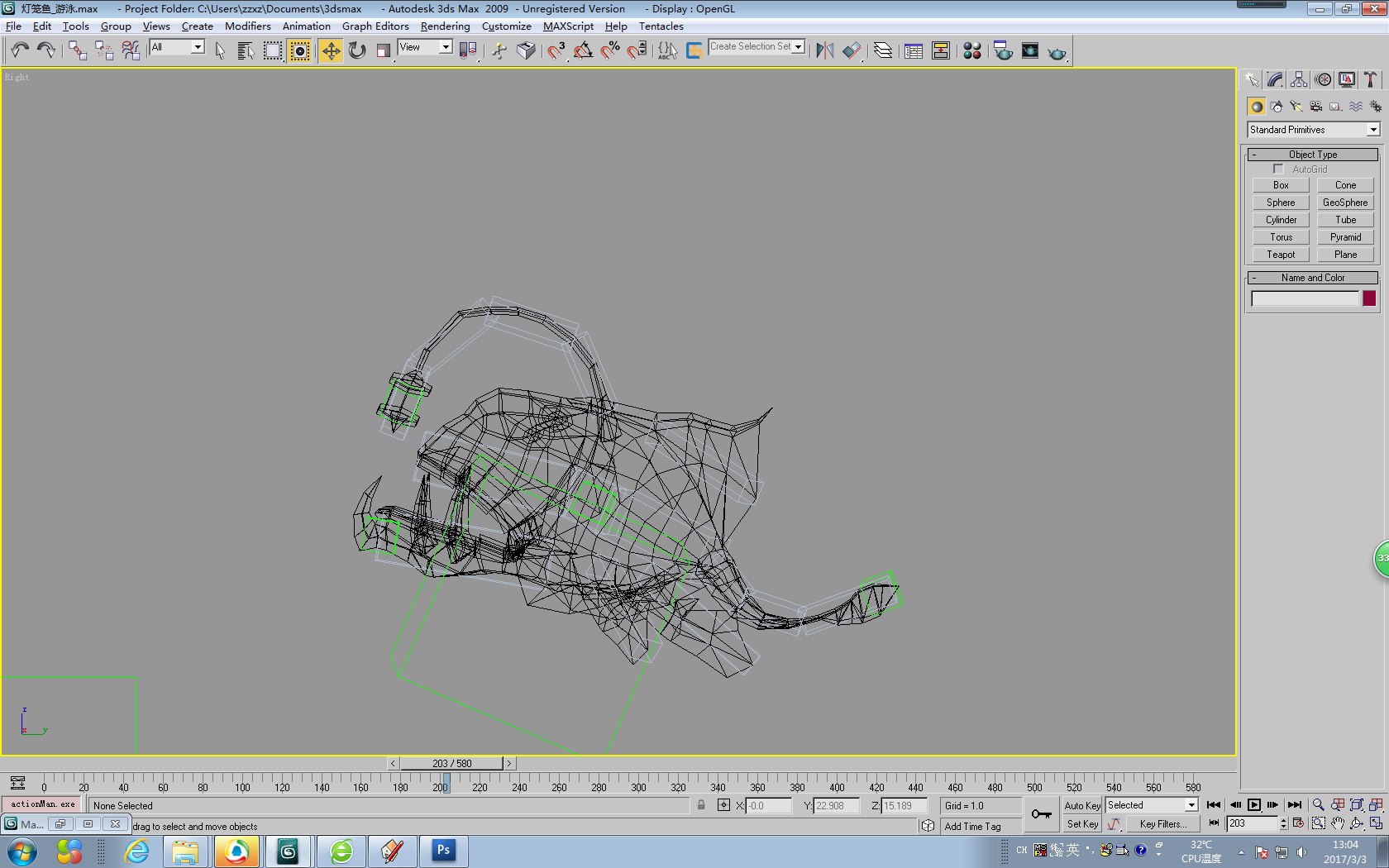Open the Layer Manager
The width and height of the screenshot is (1389, 868).
(883, 51)
